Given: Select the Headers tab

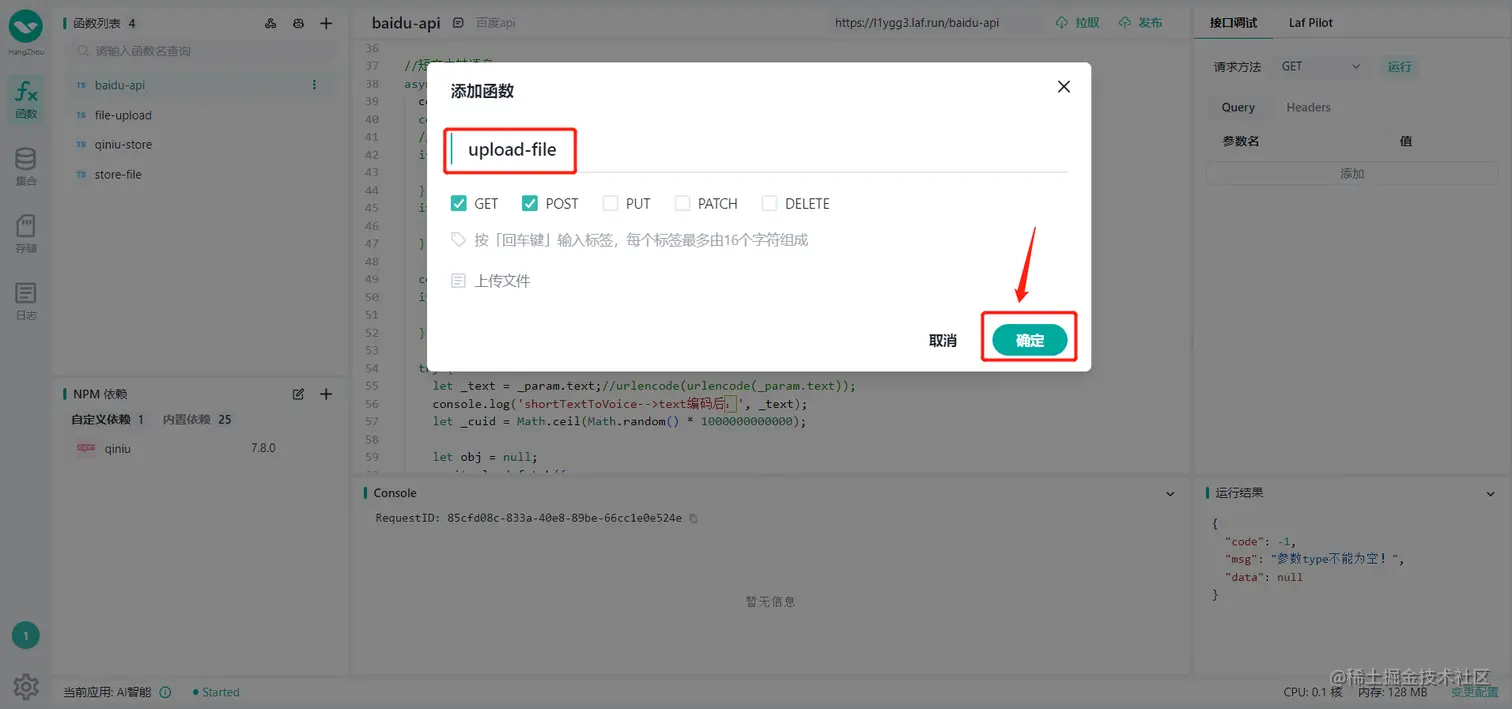Looking at the screenshot, I should point(1308,107).
